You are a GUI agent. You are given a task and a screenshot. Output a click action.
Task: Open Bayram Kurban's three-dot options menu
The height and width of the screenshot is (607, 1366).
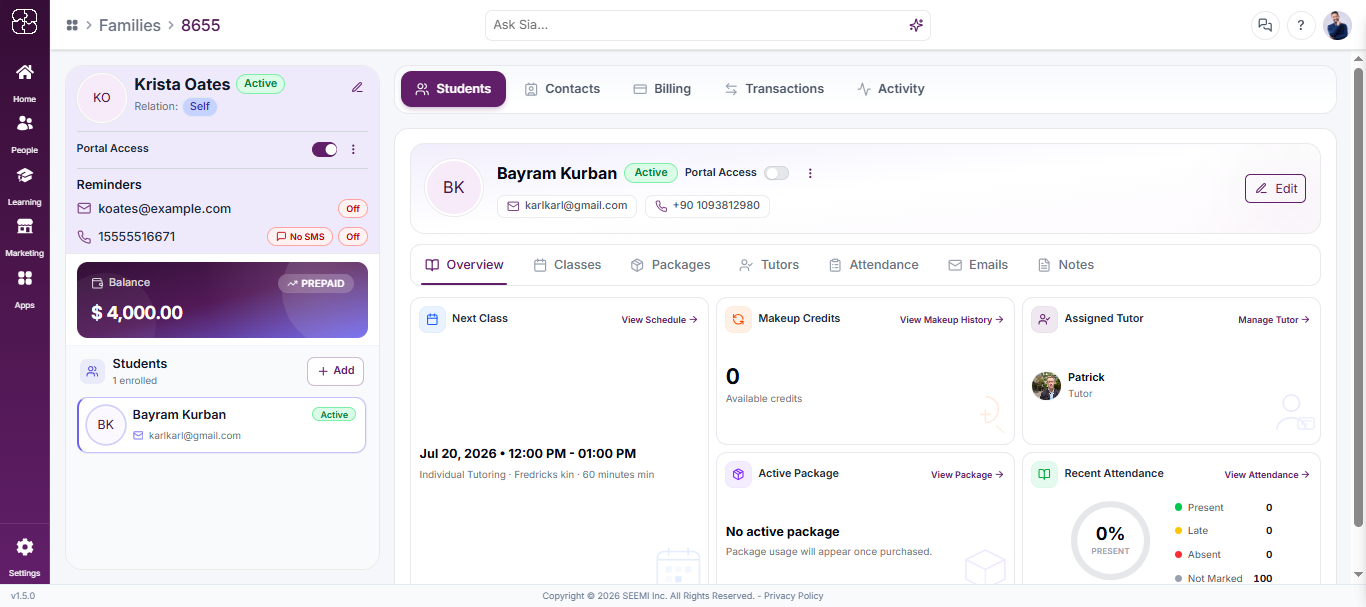(x=810, y=173)
